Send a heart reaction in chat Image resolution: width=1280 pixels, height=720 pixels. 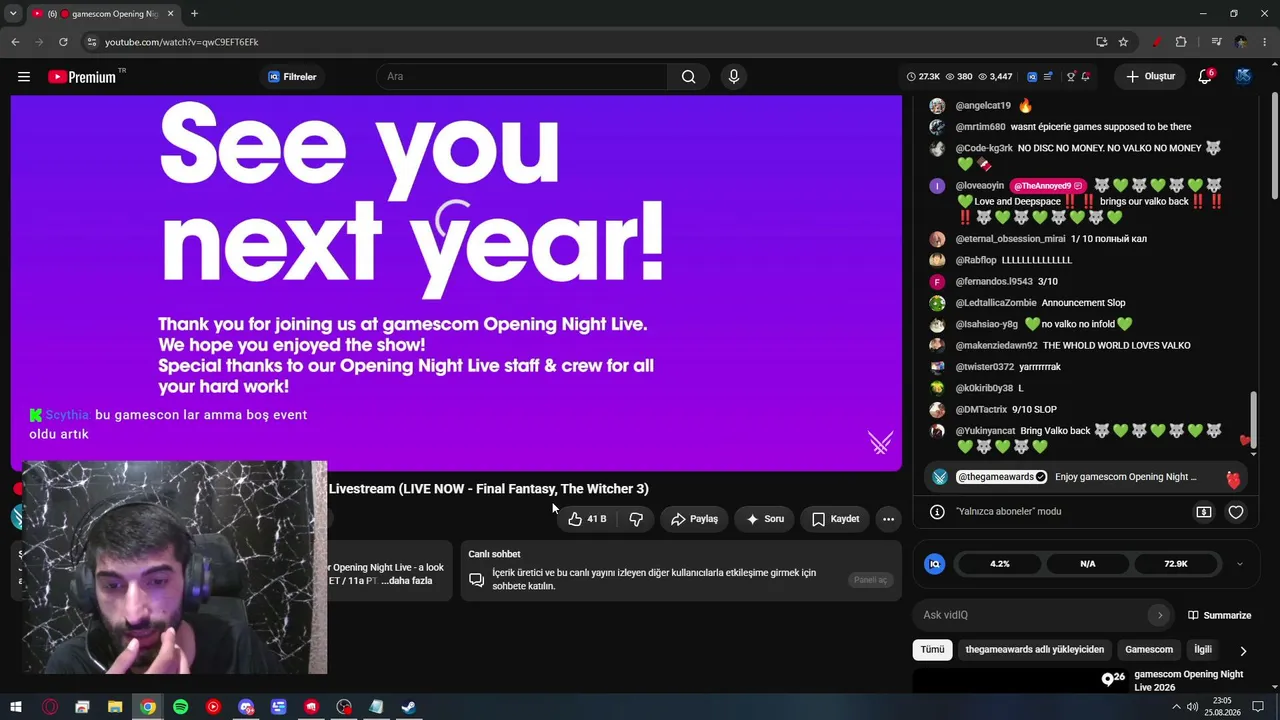[1236, 512]
